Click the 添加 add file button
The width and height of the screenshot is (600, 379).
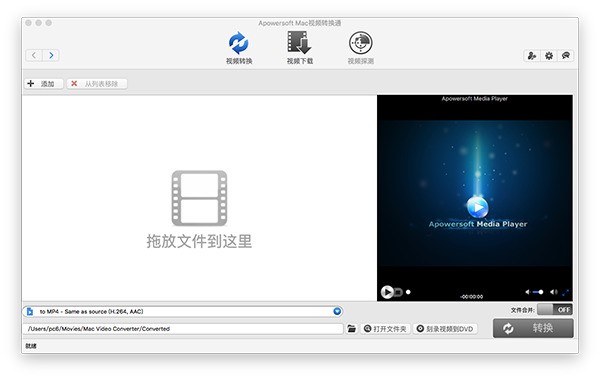(x=43, y=83)
